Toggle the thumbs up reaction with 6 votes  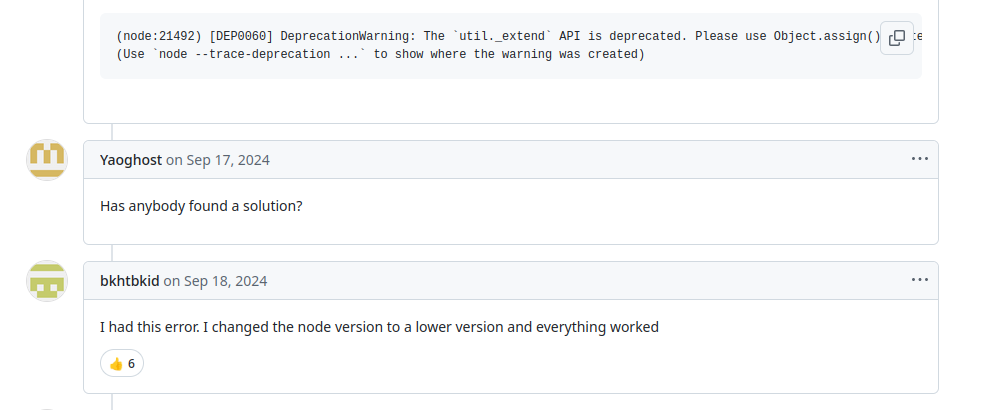point(122,363)
